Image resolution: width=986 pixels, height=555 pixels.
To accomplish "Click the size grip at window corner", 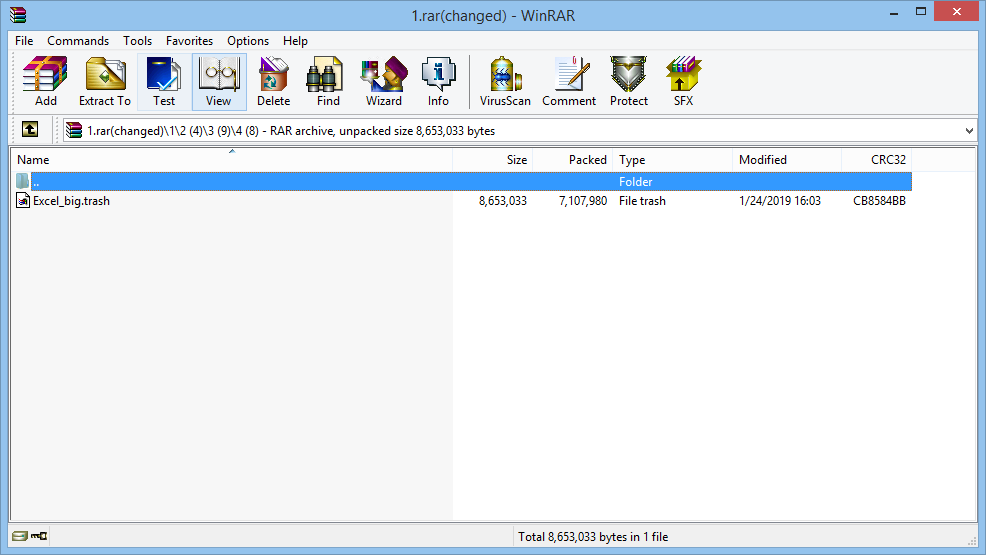I will click(972, 541).
